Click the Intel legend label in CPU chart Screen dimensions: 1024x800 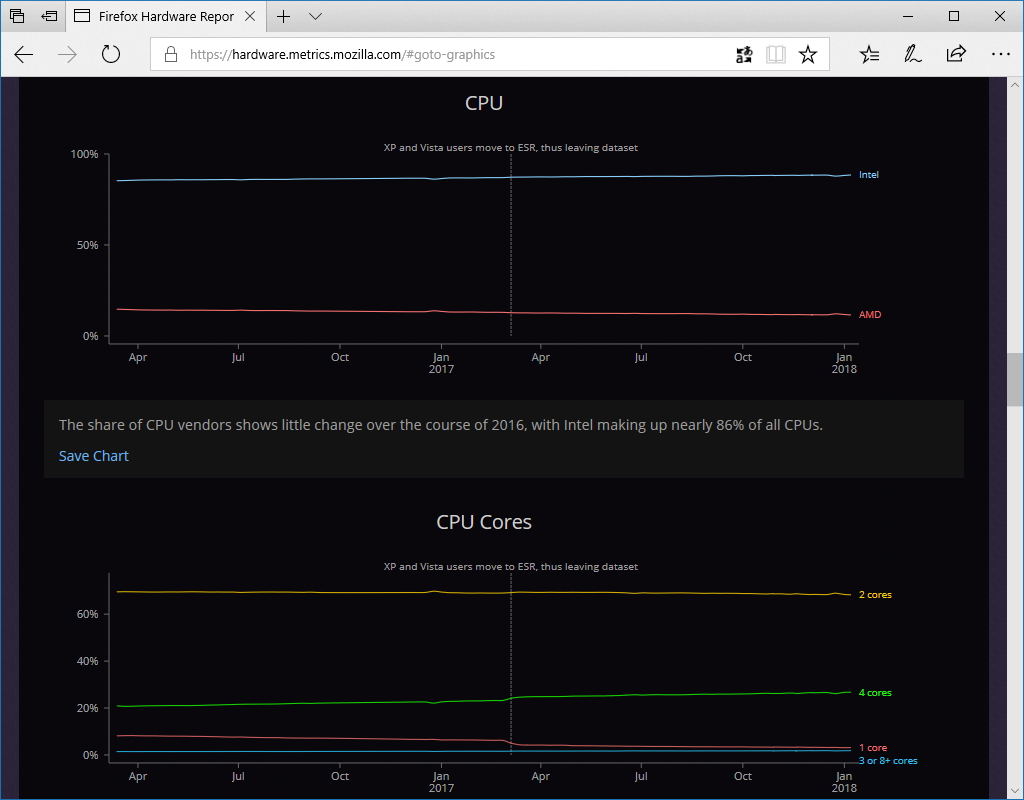[x=869, y=174]
